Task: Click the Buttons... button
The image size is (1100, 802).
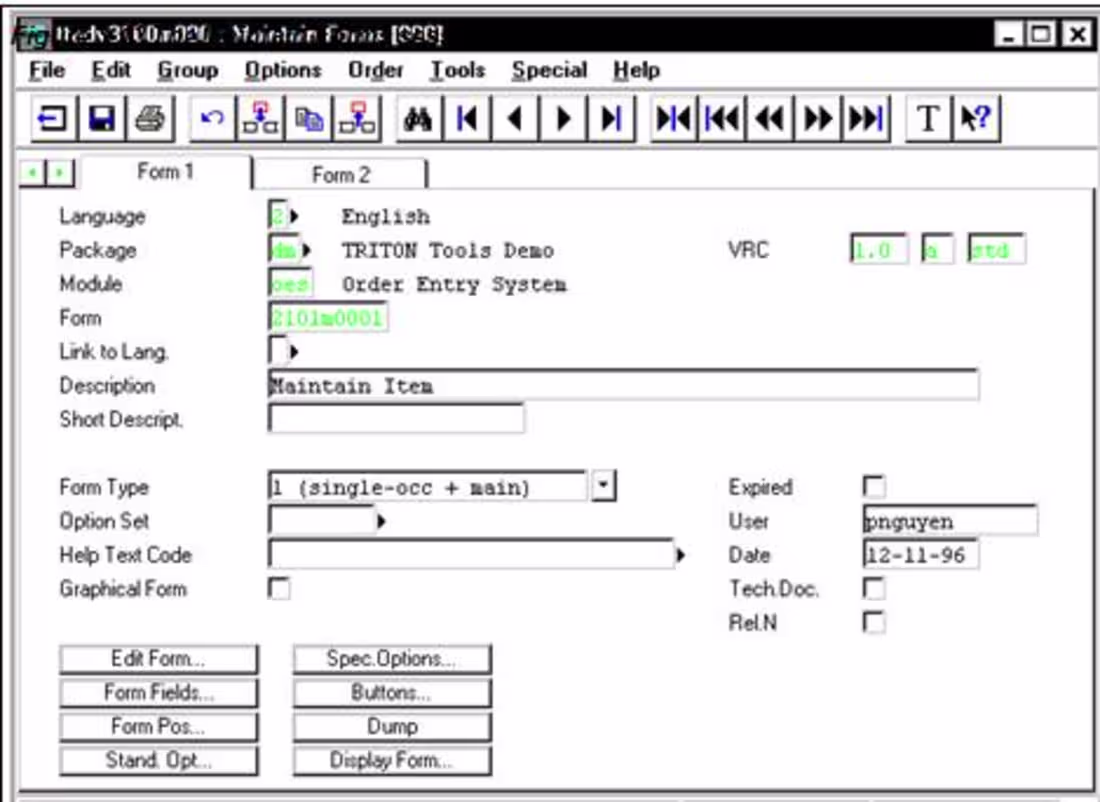Action: tap(391, 693)
